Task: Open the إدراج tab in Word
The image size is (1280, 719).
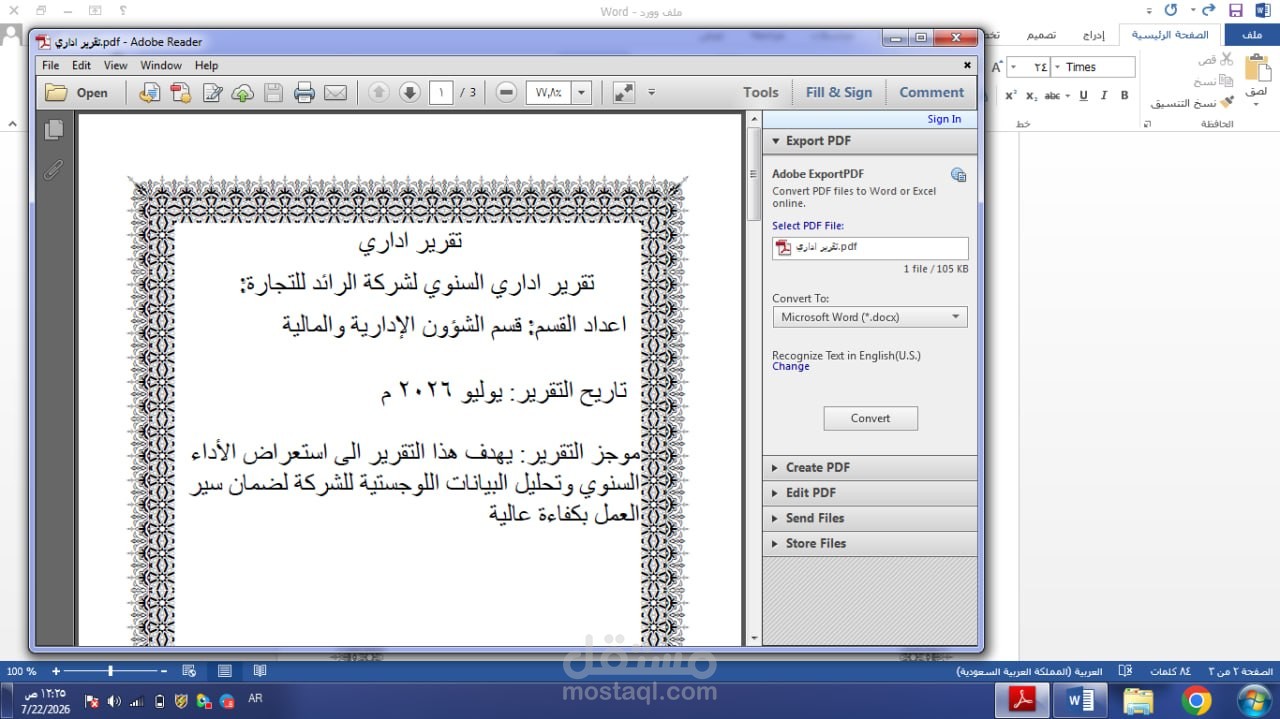Action: coord(1093,35)
